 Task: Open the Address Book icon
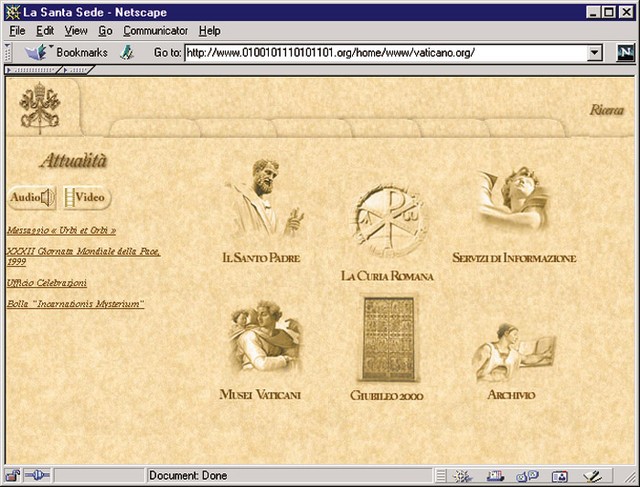[560, 476]
